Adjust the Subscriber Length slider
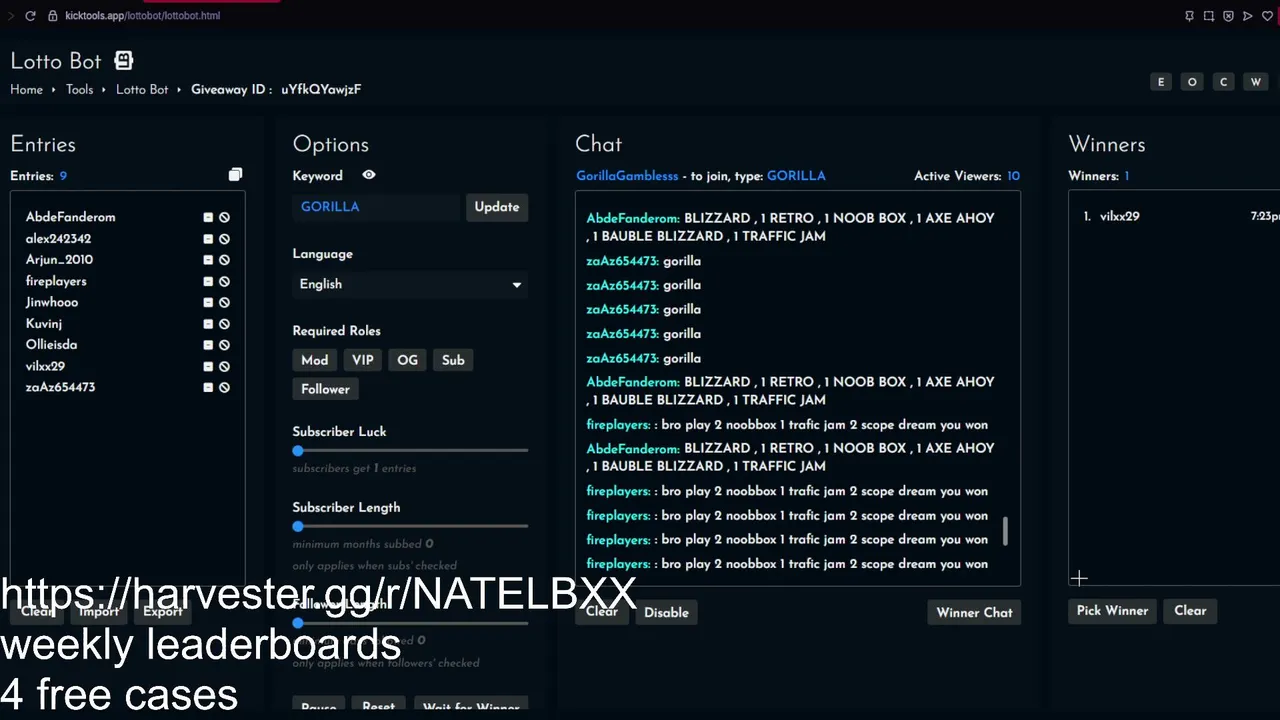Viewport: 1280px width, 720px height. [298, 527]
